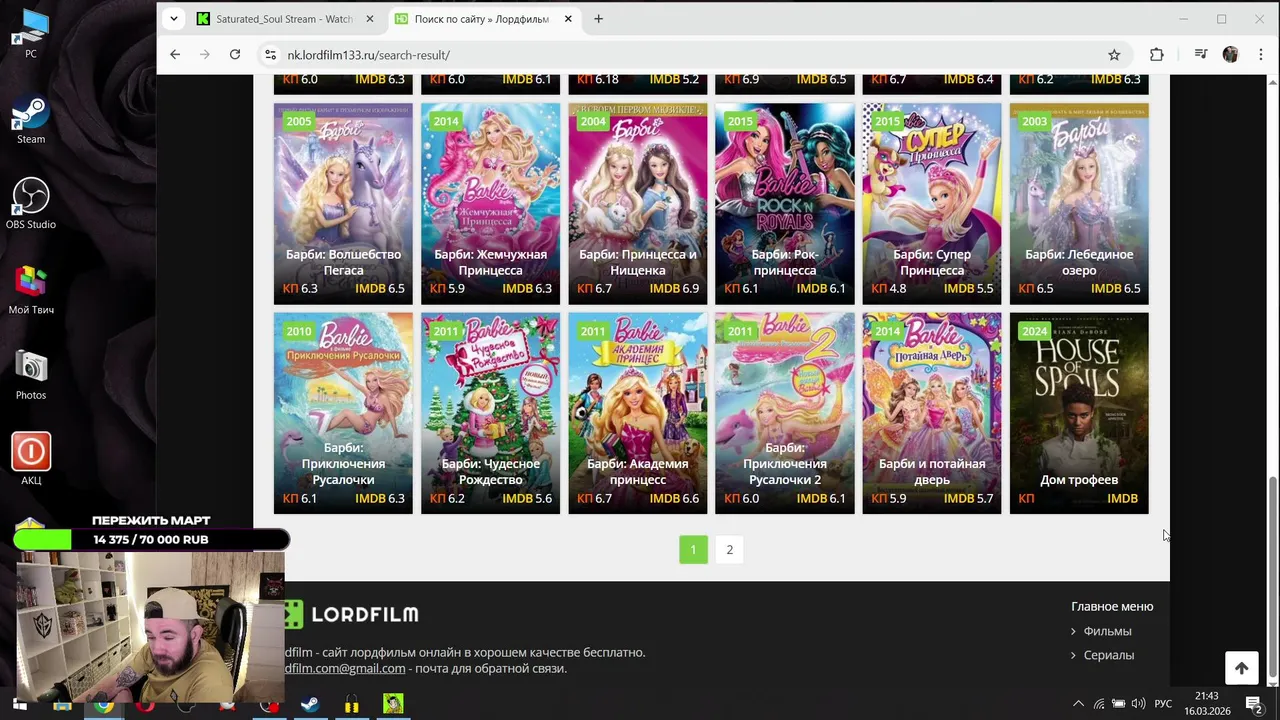Jump to top with the arrow button
The height and width of the screenshot is (720, 1280).
[1241, 668]
